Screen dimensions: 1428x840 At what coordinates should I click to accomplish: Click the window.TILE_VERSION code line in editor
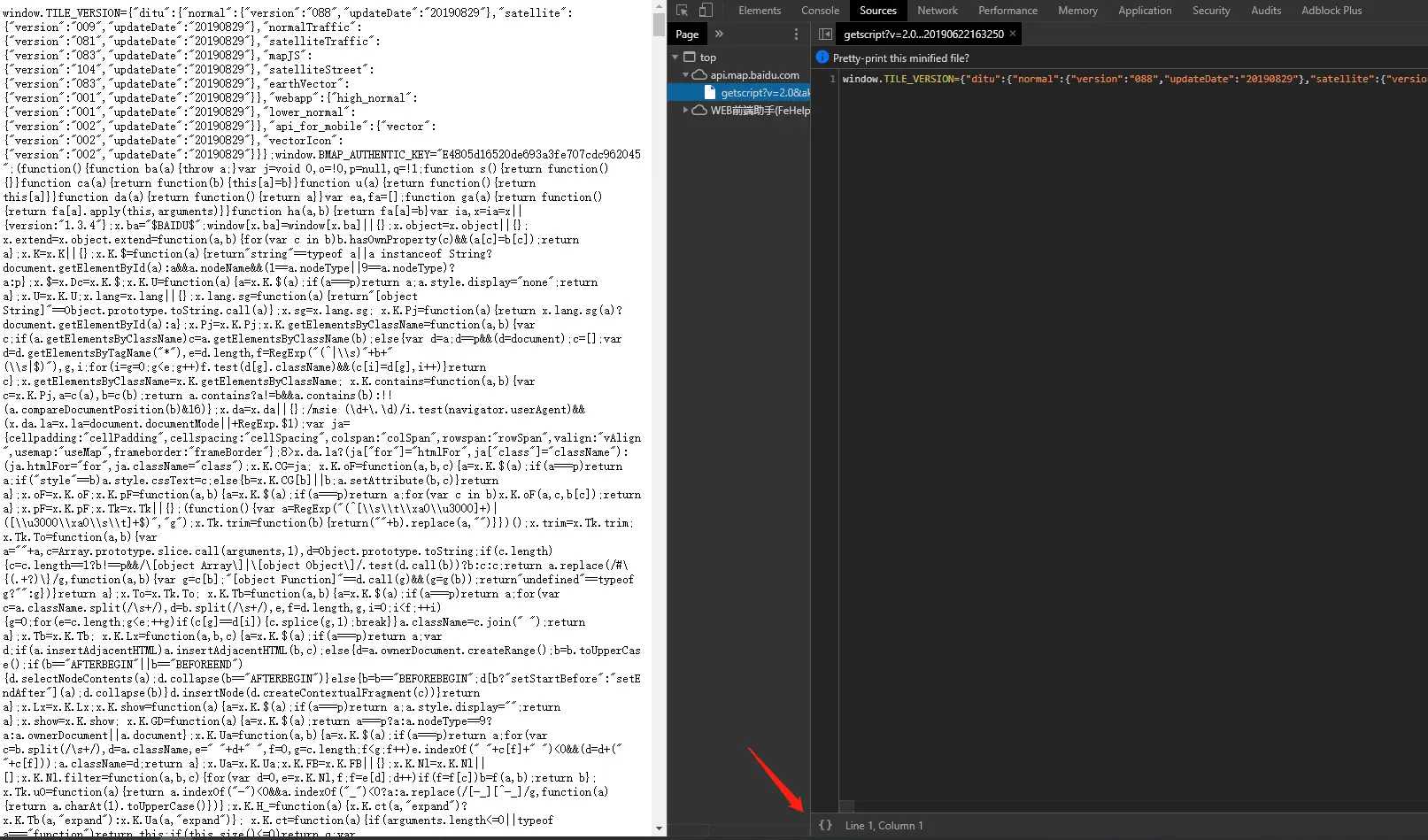click(x=1134, y=79)
